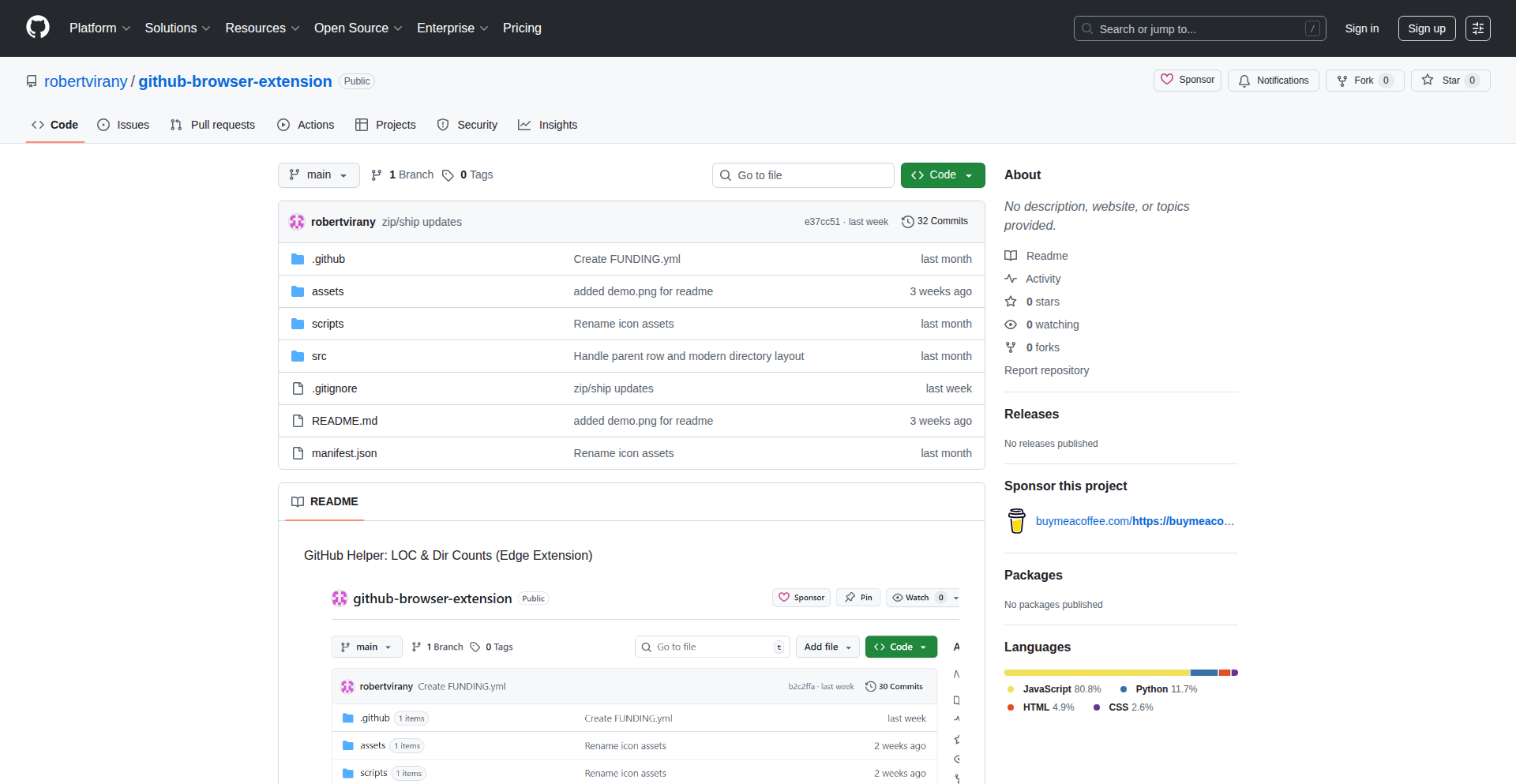
Task: Open the Insights tab
Action: [547, 124]
